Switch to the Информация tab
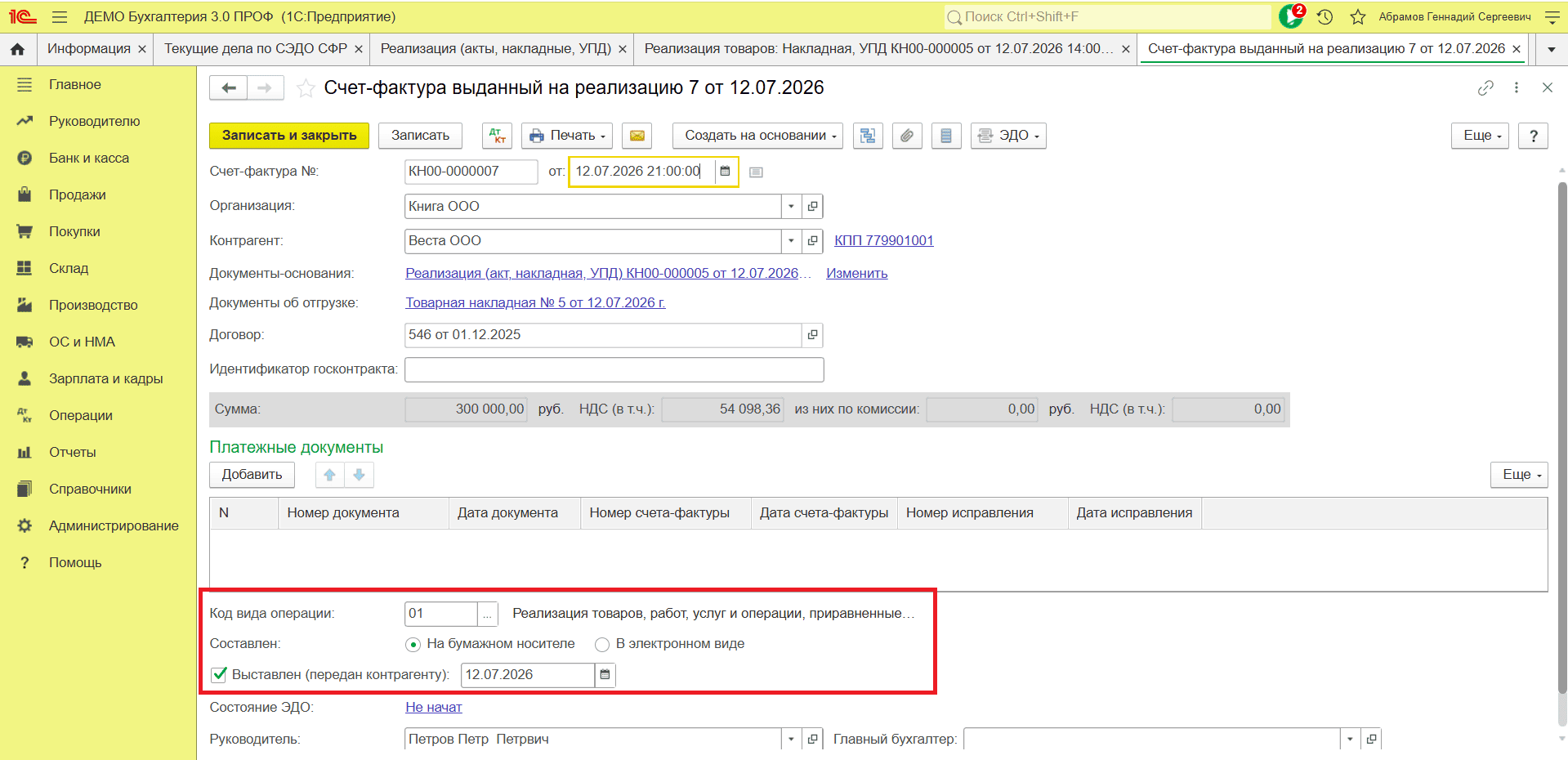Screen dimensions: 1568x760 (88, 49)
